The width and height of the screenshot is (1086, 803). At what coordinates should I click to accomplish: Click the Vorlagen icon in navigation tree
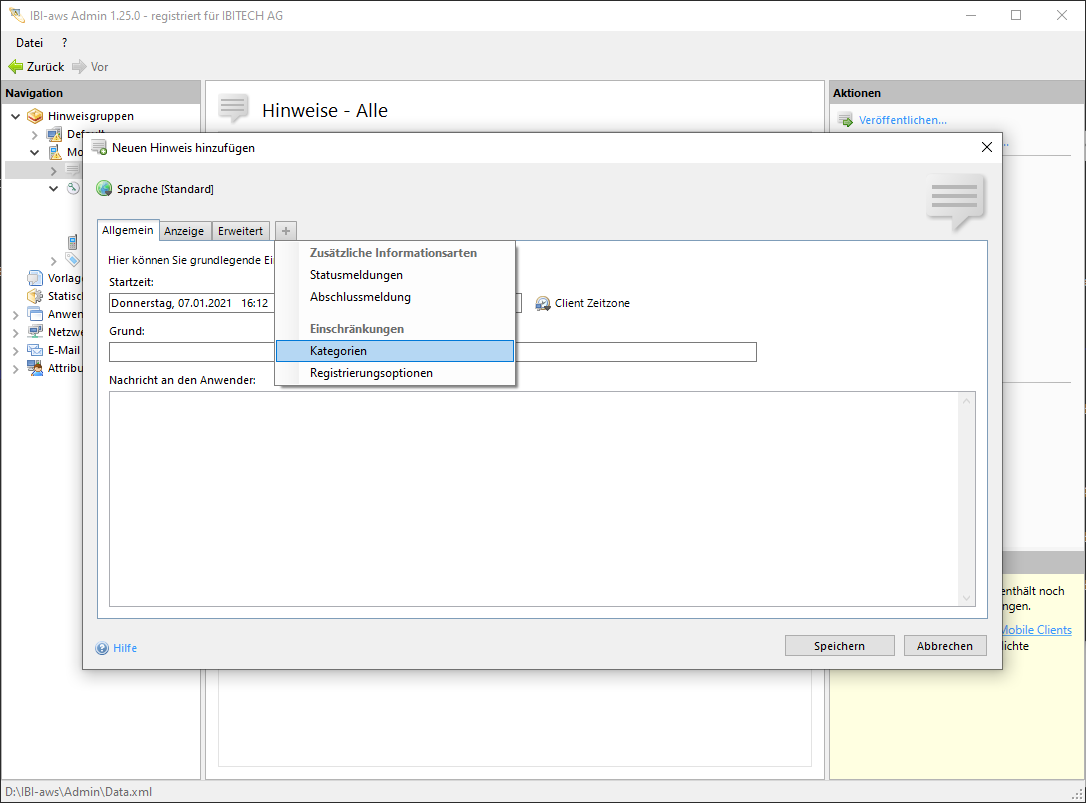pos(36,278)
